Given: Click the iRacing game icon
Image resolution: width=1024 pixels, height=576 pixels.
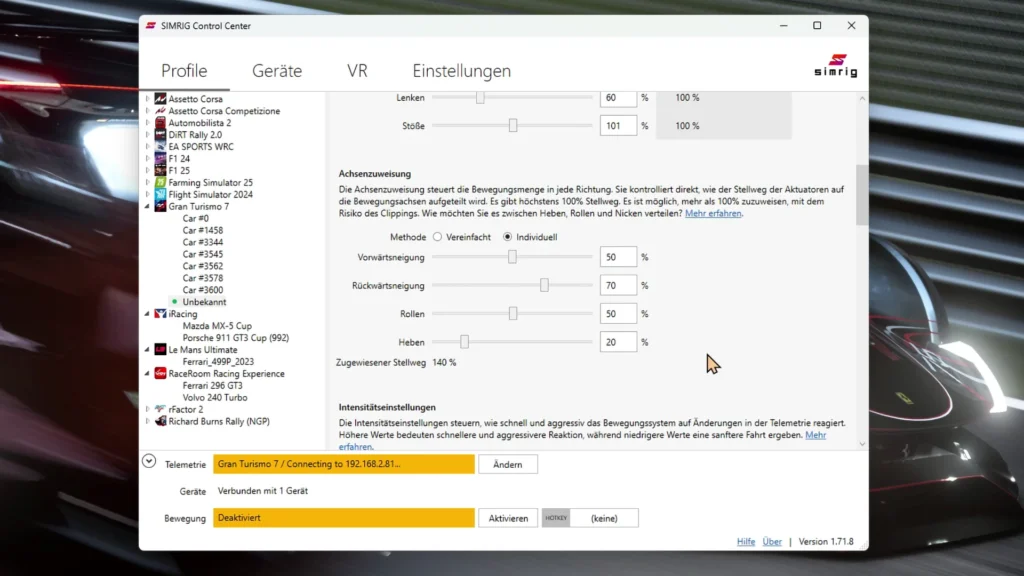Looking at the screenshot, I should tap(160, 314).
